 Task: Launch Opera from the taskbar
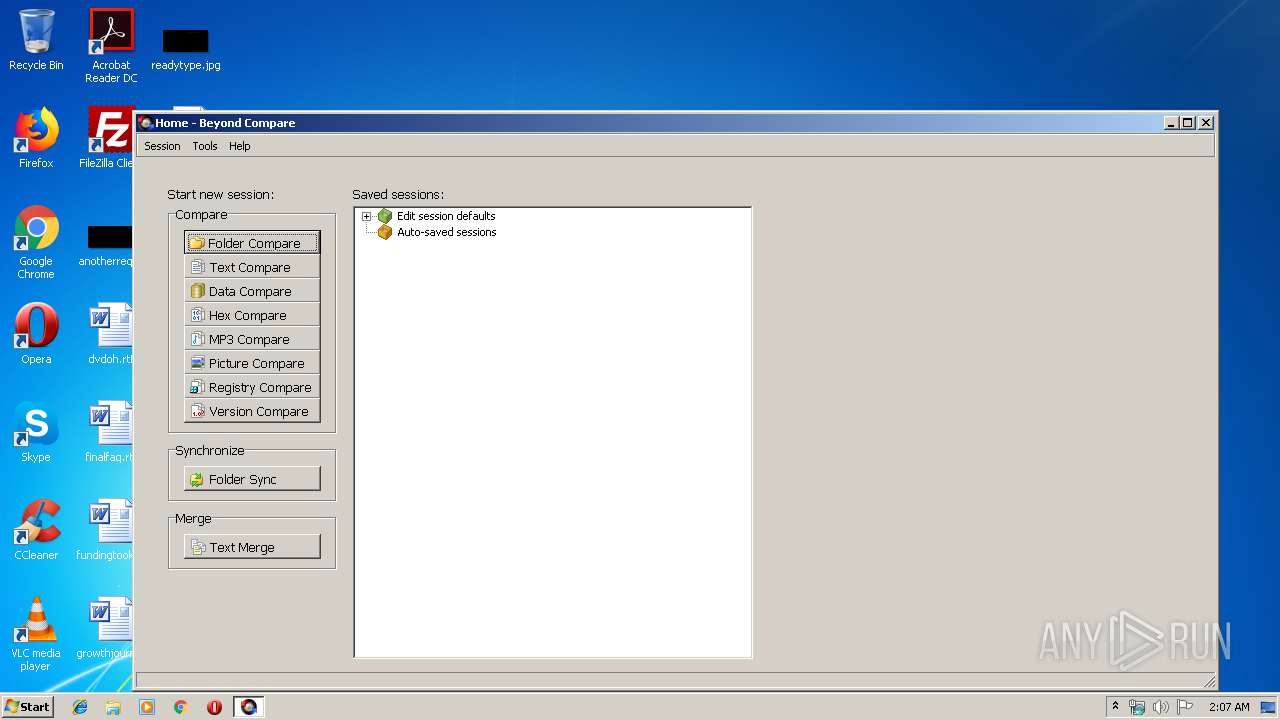click(214, 707)
